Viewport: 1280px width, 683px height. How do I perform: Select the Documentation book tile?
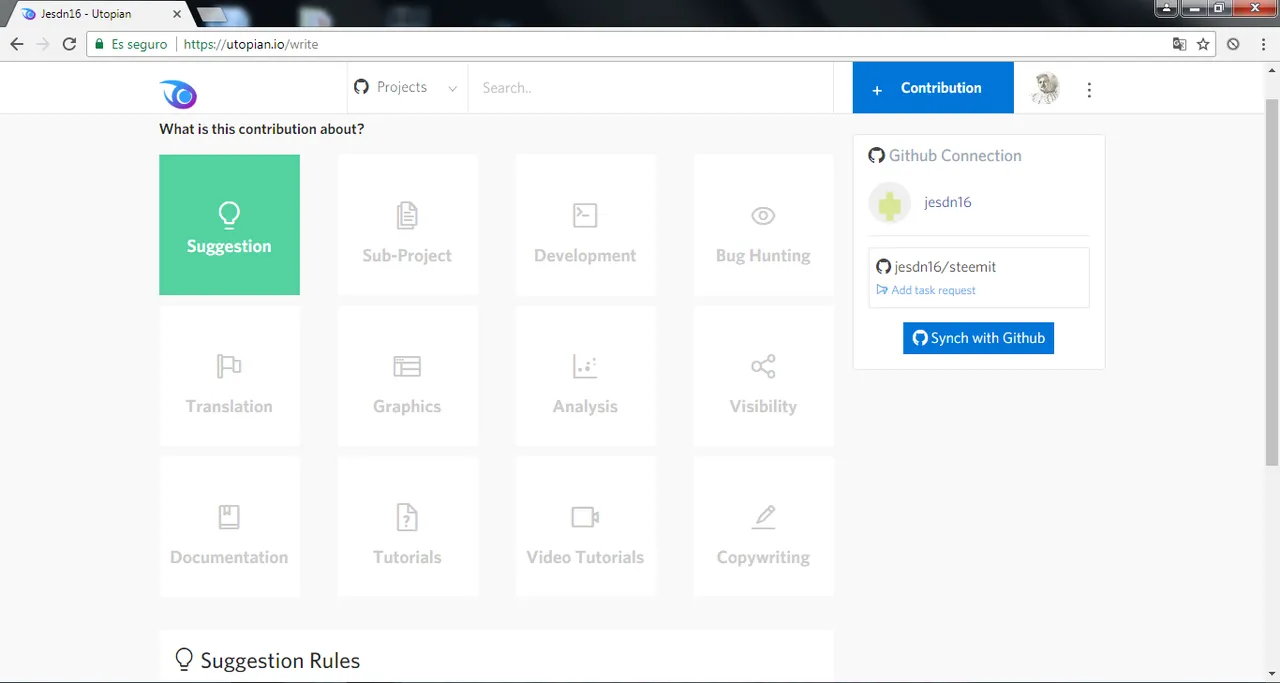(229, 527)
